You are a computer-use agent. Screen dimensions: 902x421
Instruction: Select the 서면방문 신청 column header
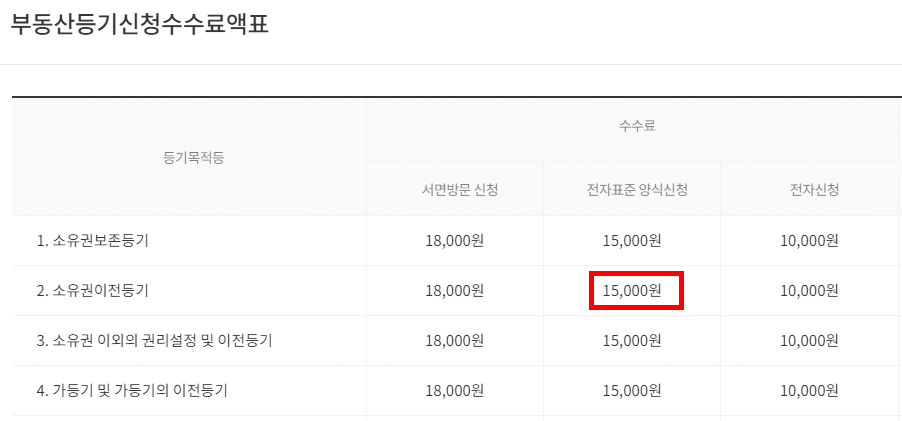(454, 189)
